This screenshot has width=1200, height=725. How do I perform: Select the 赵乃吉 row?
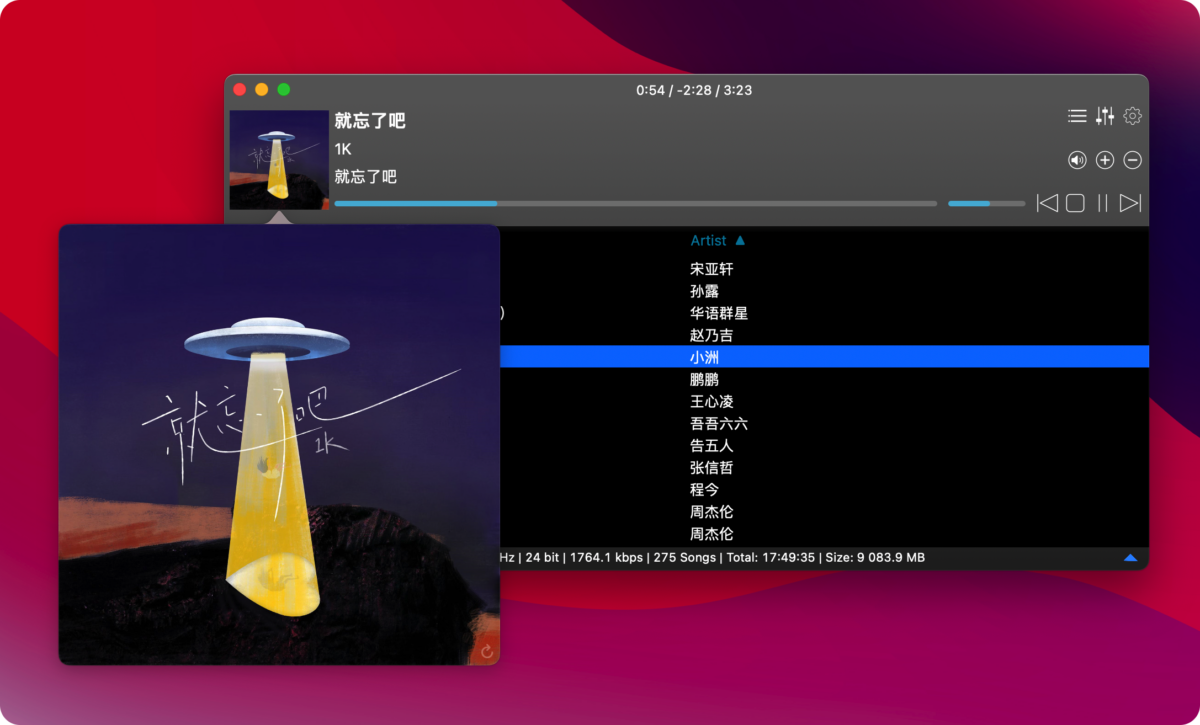coord(824,335)
